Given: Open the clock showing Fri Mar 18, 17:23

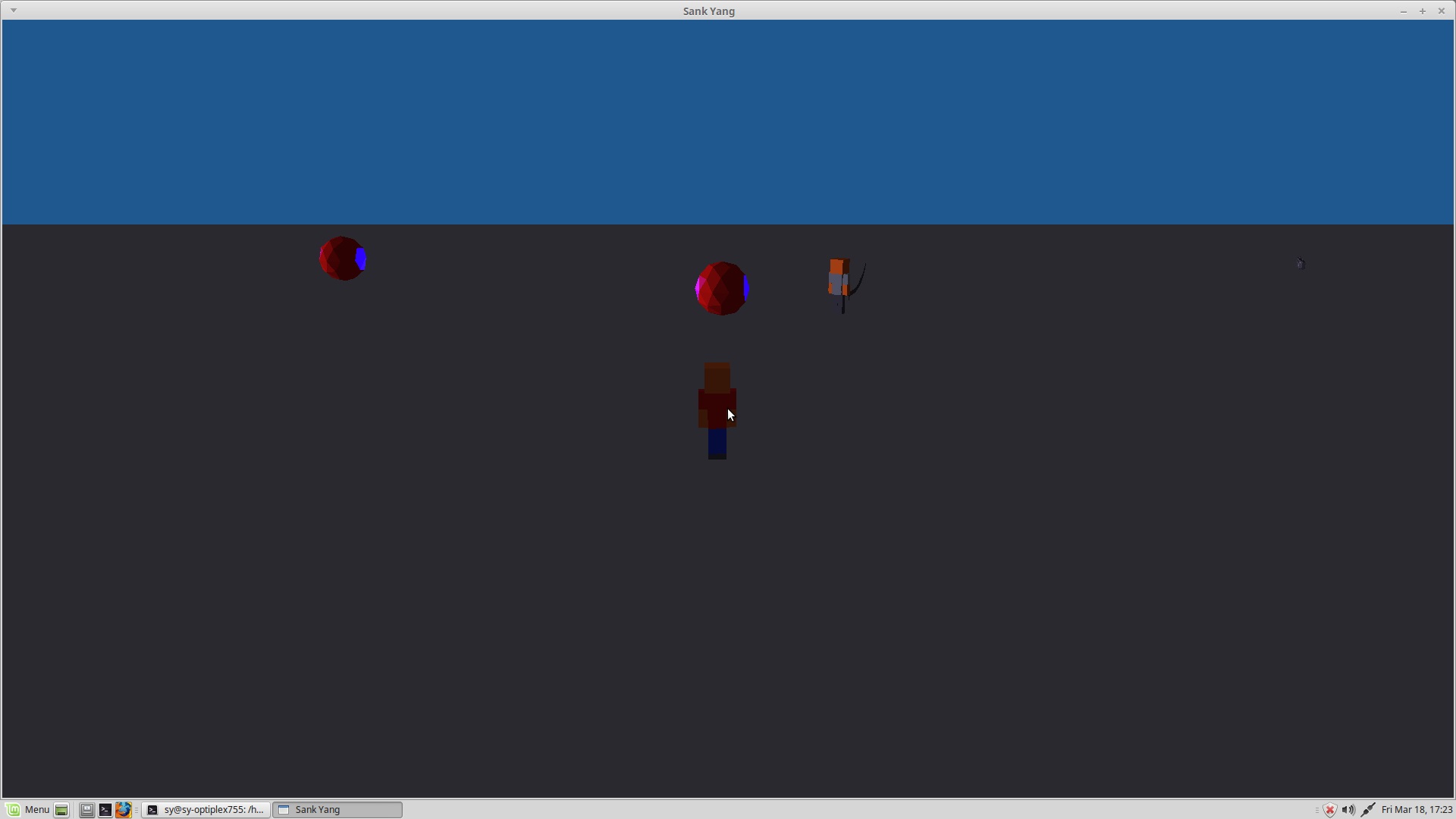Looking at the screenshot, I should pyautogui.click(x=1417, y=810).
